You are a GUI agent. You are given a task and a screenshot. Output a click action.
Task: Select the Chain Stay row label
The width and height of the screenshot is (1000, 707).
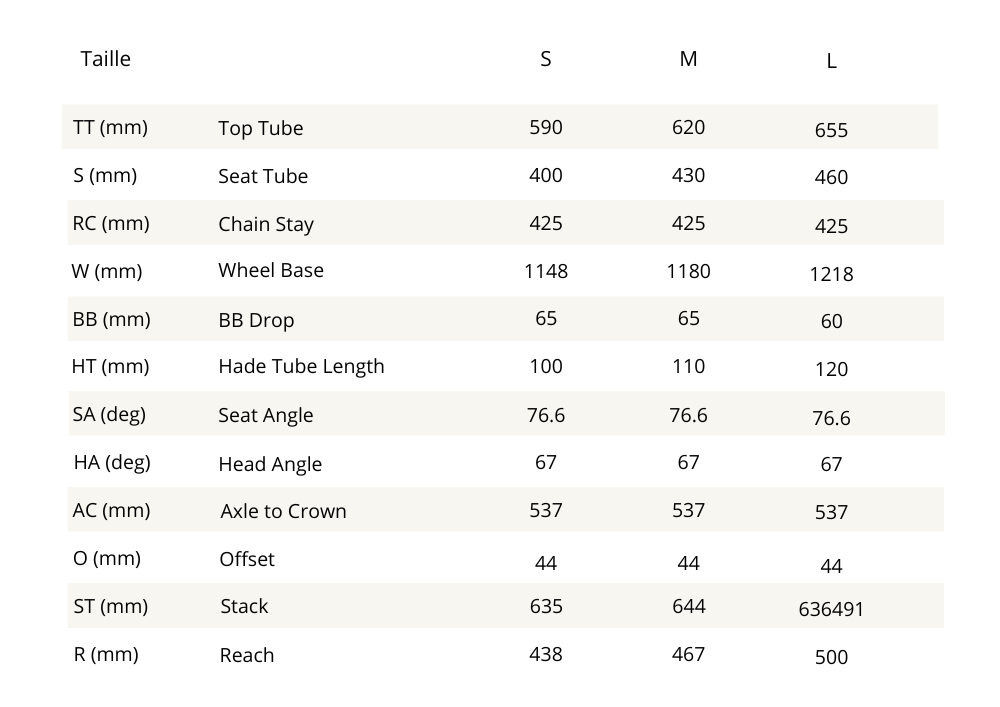click(x=266, y=224)
